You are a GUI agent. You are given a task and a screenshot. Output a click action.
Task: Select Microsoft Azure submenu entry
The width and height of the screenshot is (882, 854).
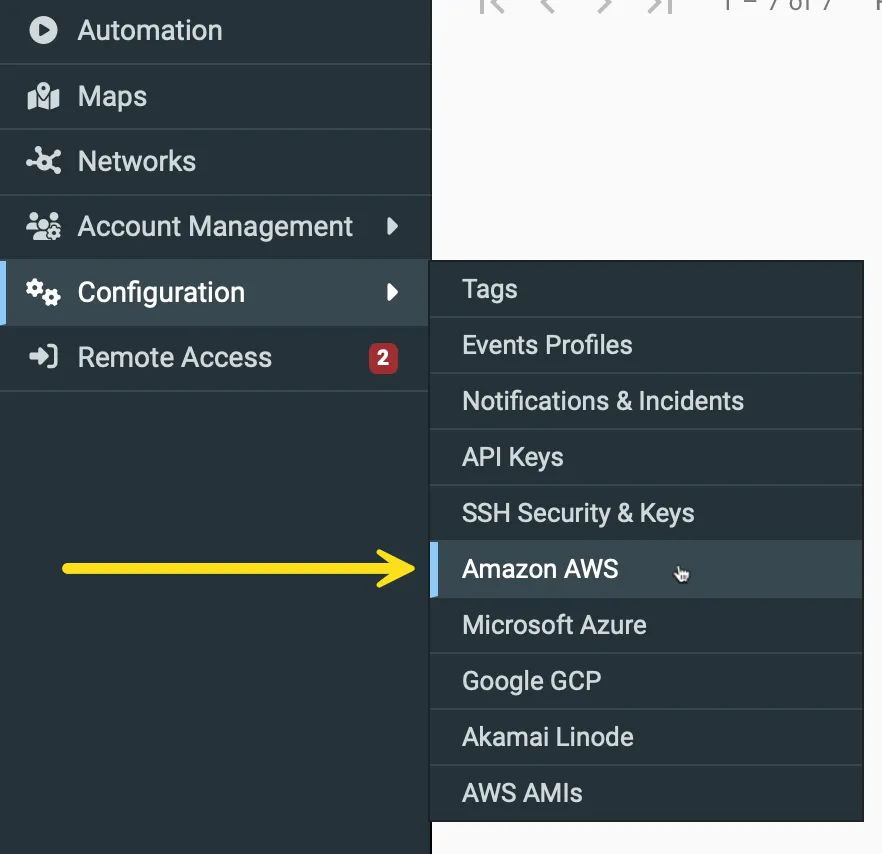point(646,625)
